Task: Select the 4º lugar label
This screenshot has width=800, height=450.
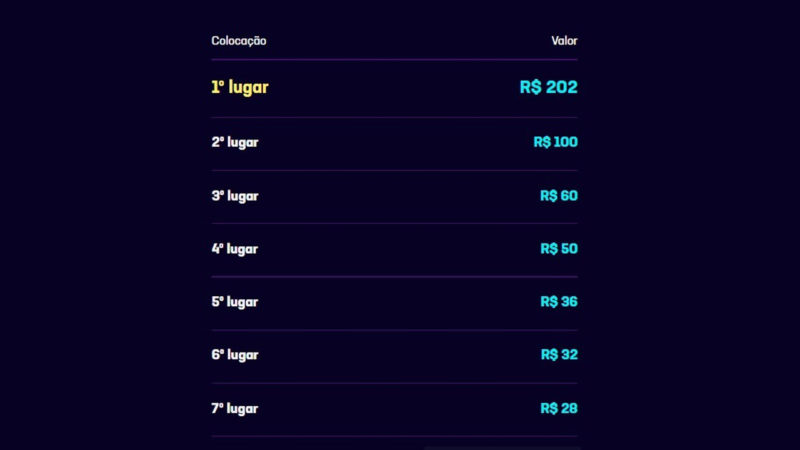Action: tap(235, 249)
